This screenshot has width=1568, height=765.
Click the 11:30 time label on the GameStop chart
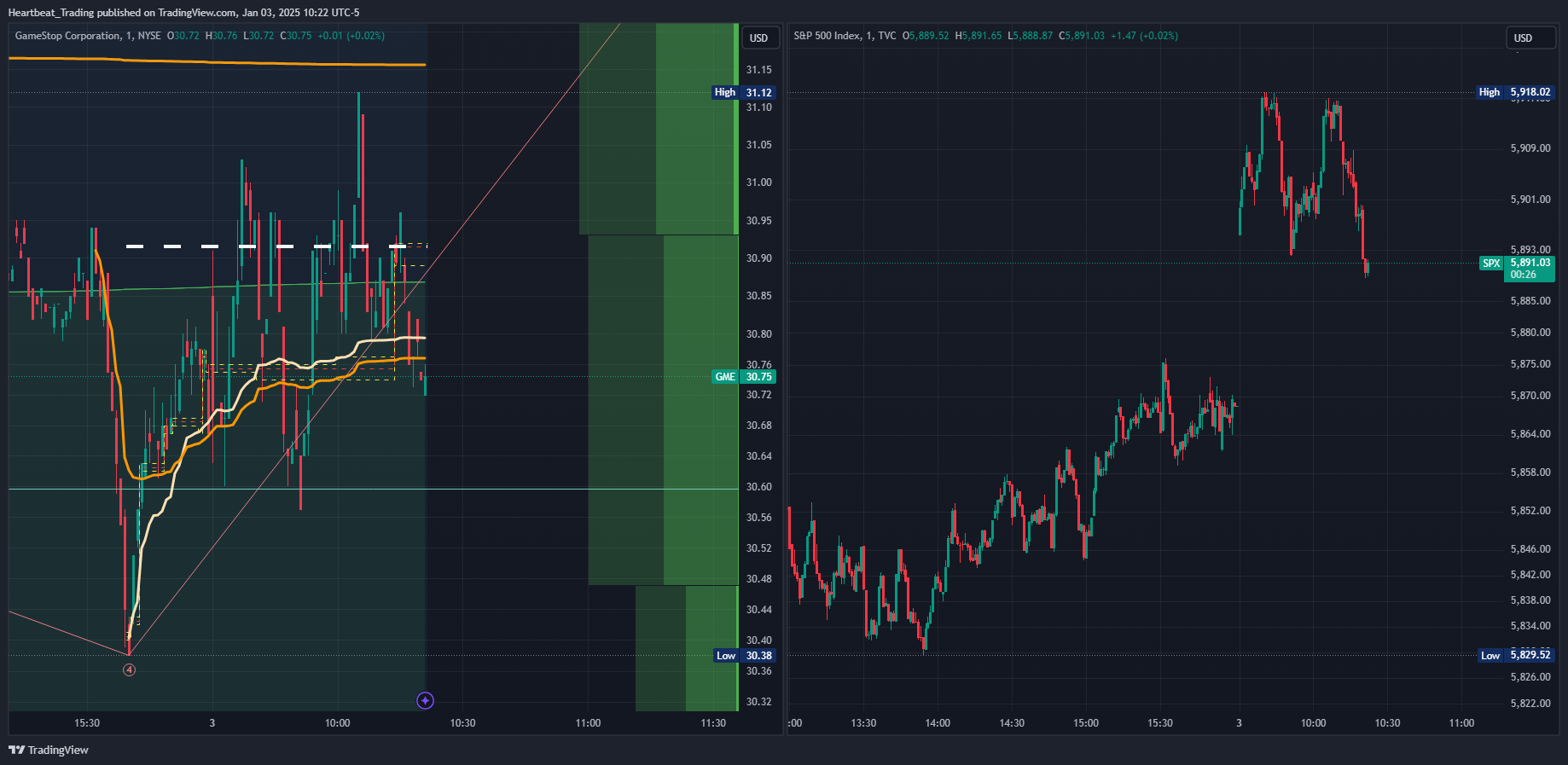713,723
